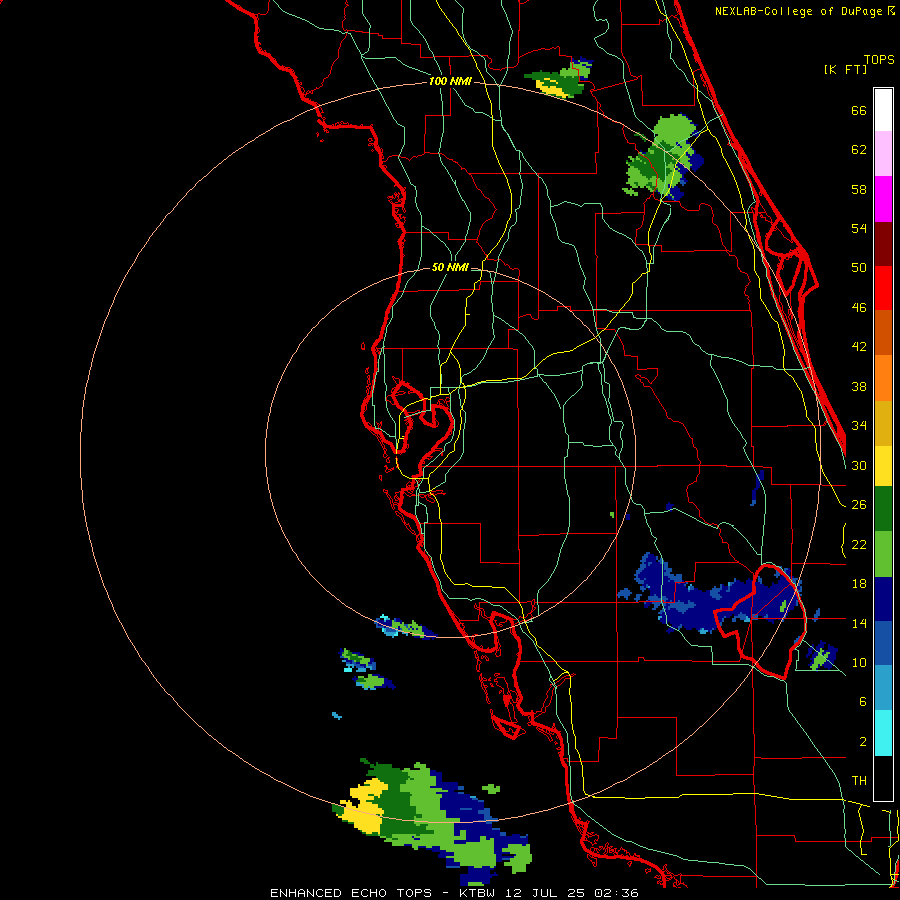Click the 62 value on the scale
The width and height of the screenshot is (900, 900).
pyautogui.click(x=859, y=150)
